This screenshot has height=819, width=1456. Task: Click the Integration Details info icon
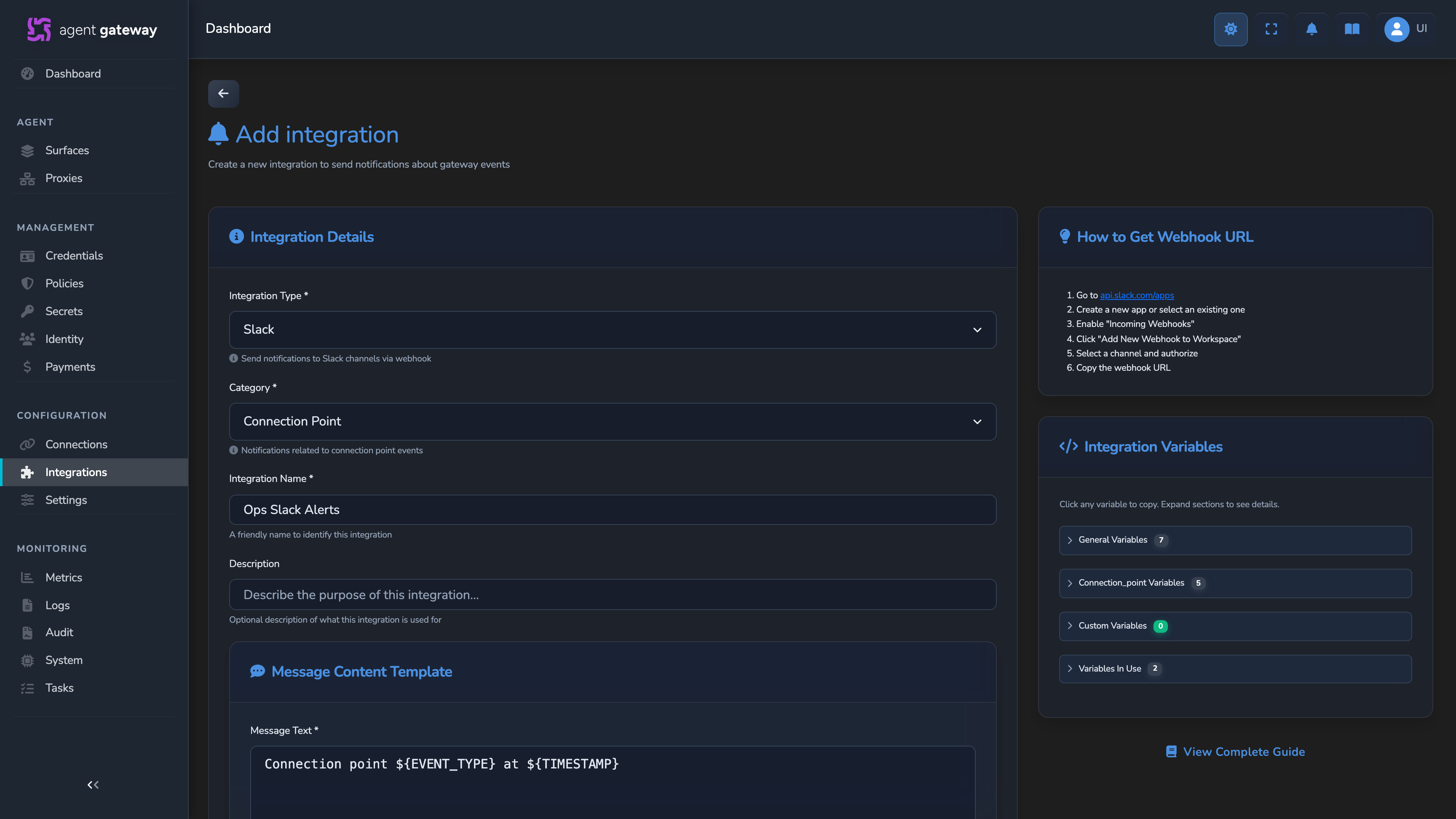tap(236, 236)
